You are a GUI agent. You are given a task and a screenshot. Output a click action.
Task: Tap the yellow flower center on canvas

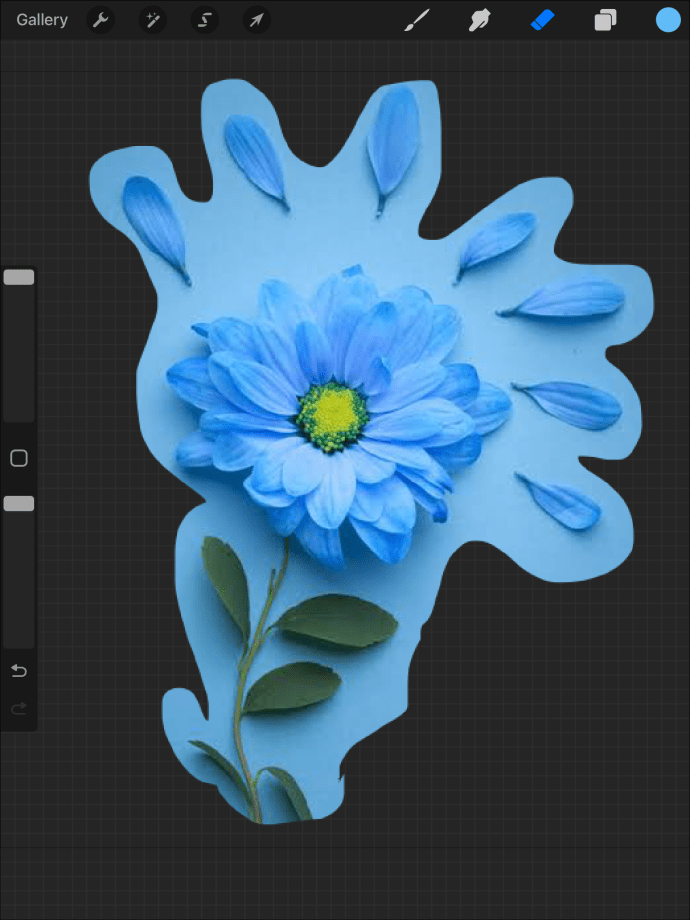point(333,417)
